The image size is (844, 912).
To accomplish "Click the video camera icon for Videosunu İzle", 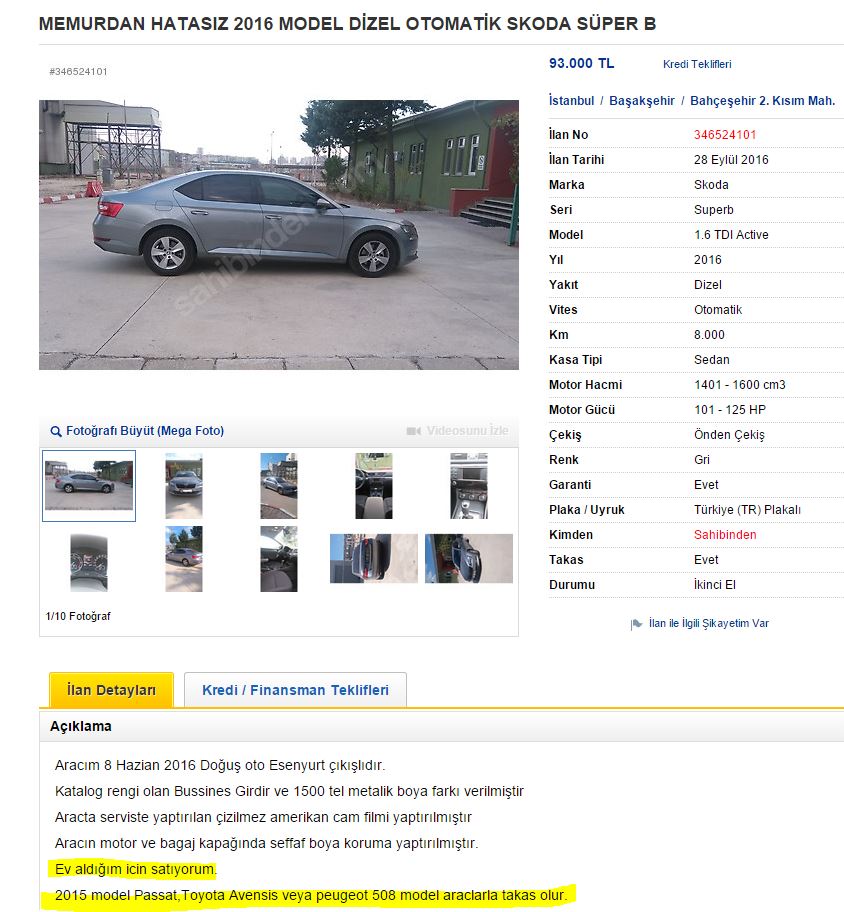I will pos(414,431).
